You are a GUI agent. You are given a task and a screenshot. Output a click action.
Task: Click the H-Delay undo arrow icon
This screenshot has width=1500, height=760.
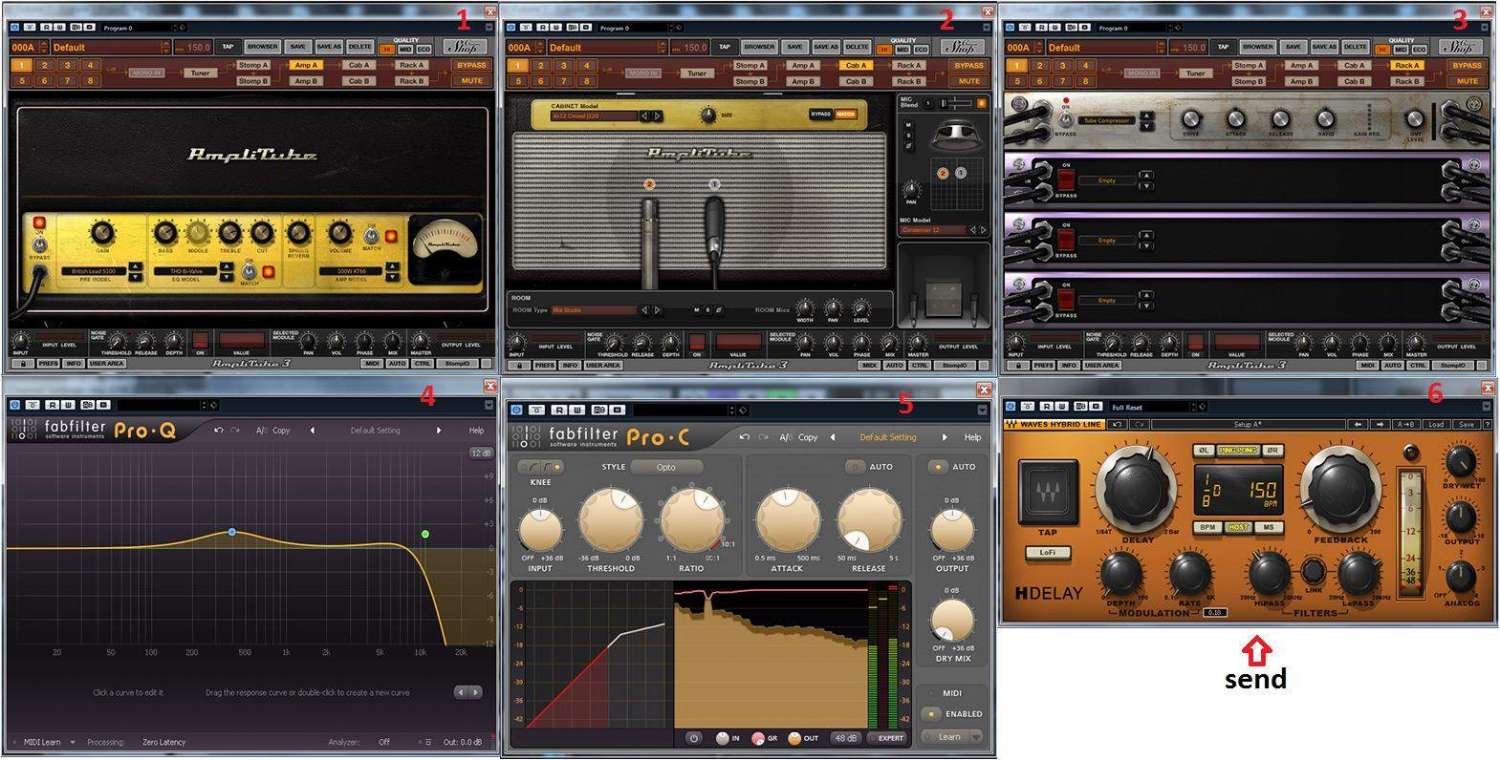1117,424
